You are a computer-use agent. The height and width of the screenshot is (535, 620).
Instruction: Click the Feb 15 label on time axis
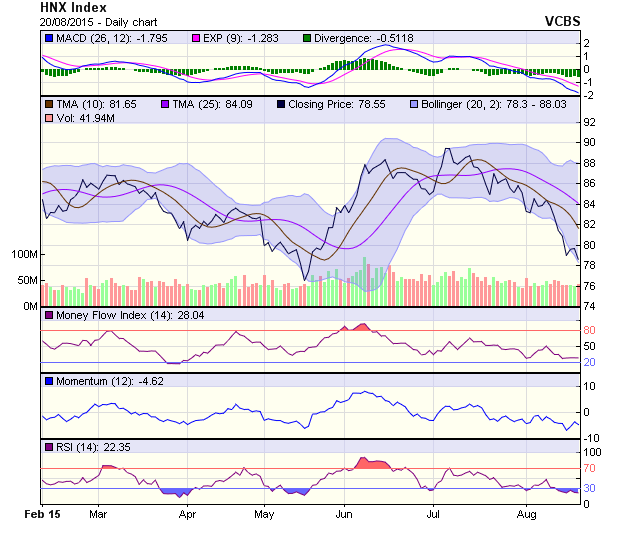(42, 513)
